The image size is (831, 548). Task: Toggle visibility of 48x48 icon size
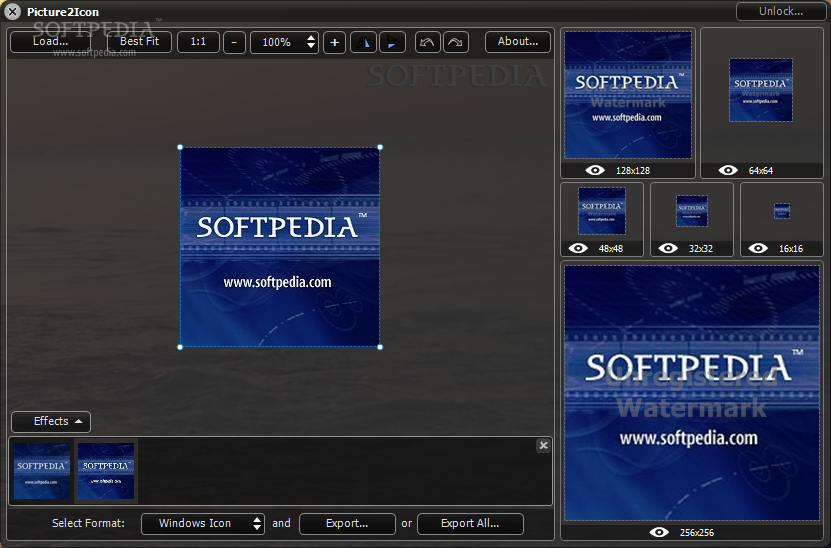[x=578, y=248]
